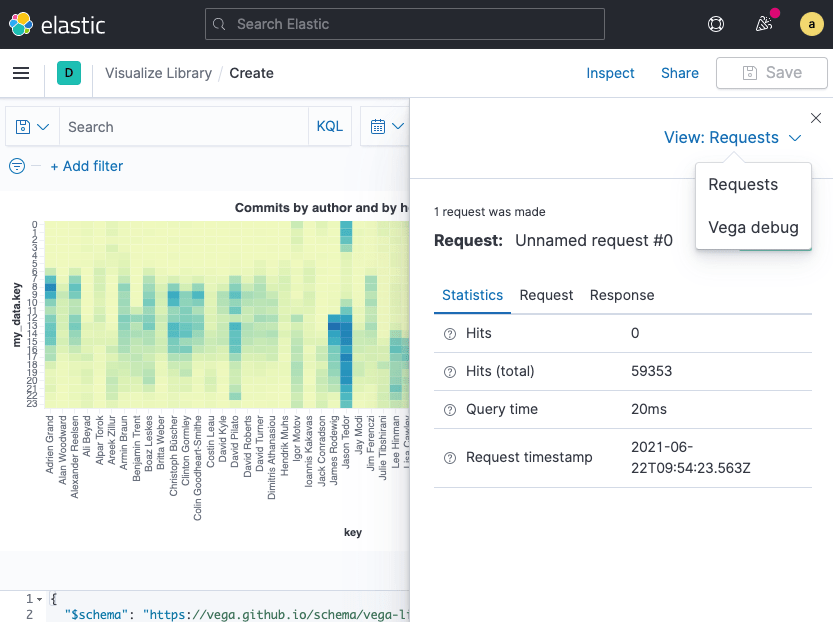Close the inspector flyout panel

point(815,118)
